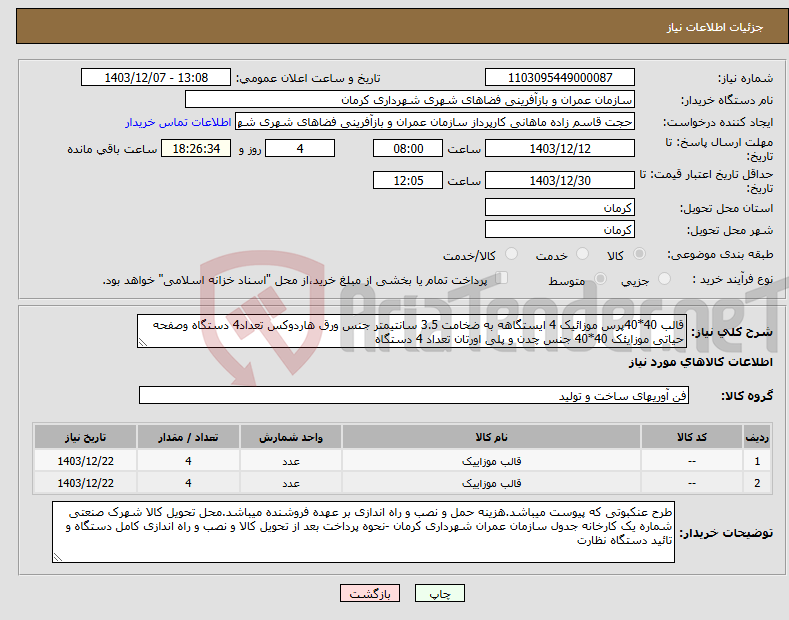Click the response deadline date 1403/12/12
This screenshot has width=789, height=620.
coord(560,148)
